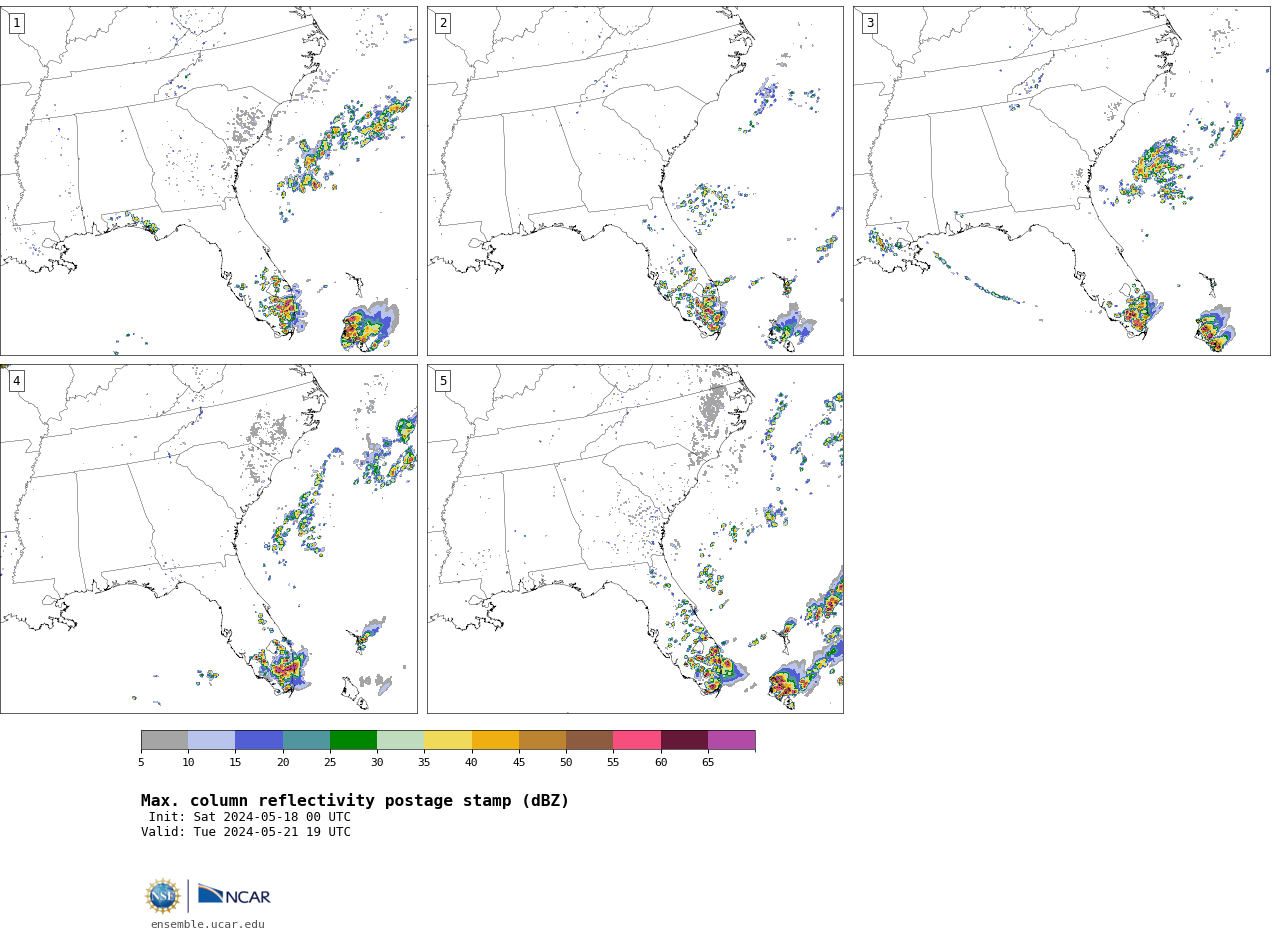Screen dimensions: 1280x936
Task: Click the panel number 4 label
Action: (16, 381)
